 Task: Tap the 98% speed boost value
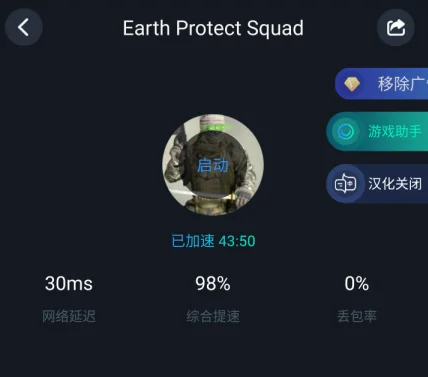point(213,284)
